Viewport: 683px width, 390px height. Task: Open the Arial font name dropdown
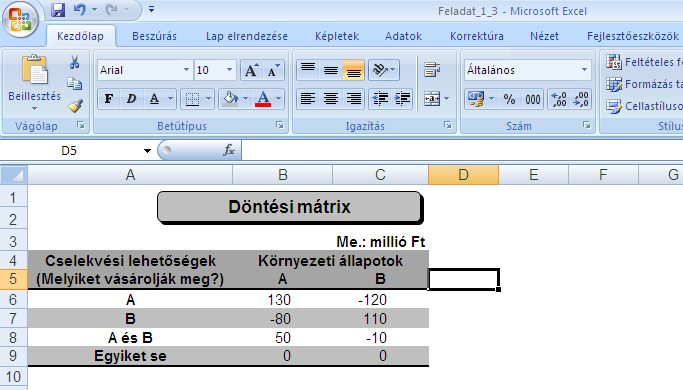click(x=186, y=70)
